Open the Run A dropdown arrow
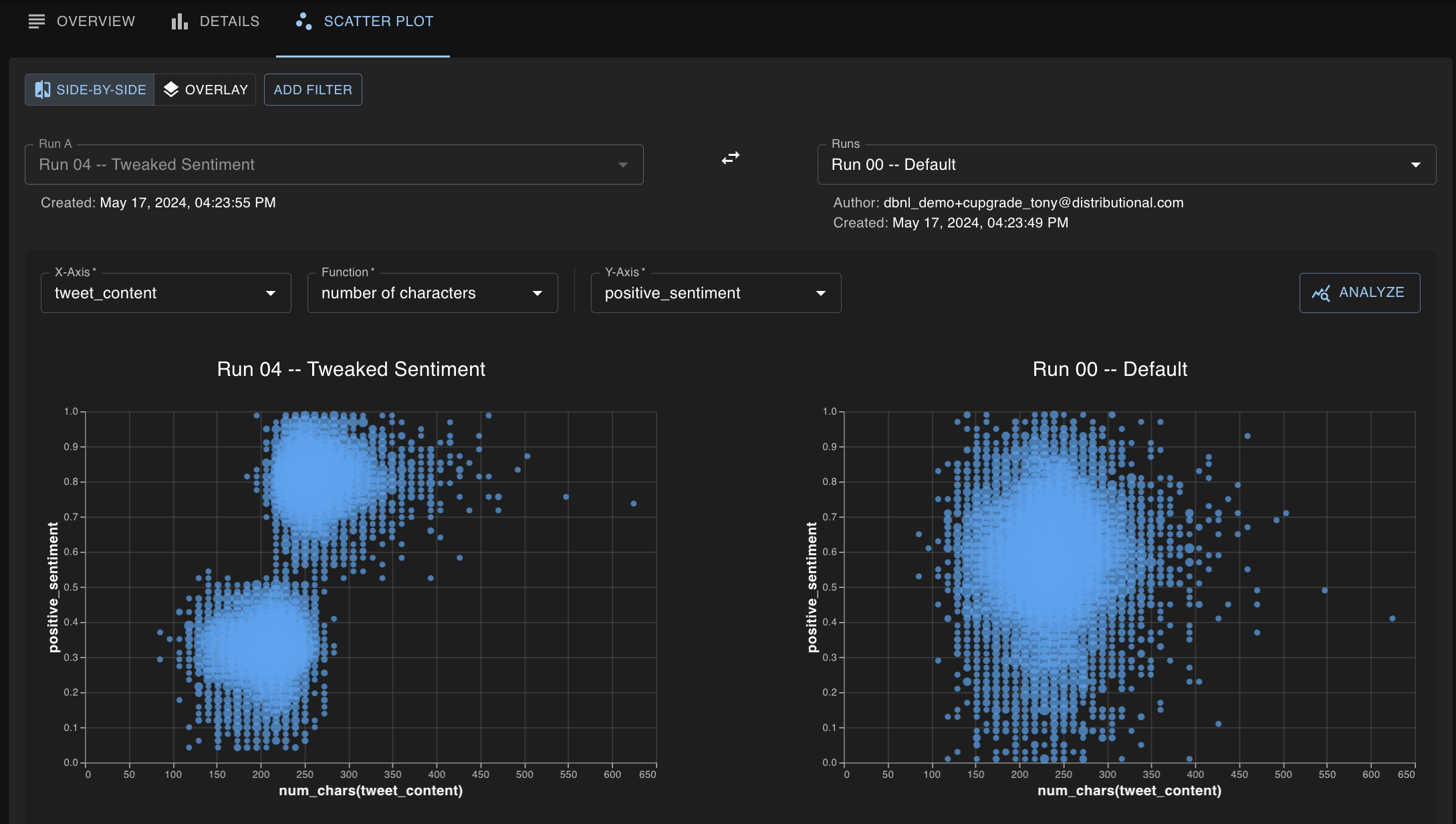The width and height of the screenshot is (1456, 824). pyautogui.click(x=622, y=165)
